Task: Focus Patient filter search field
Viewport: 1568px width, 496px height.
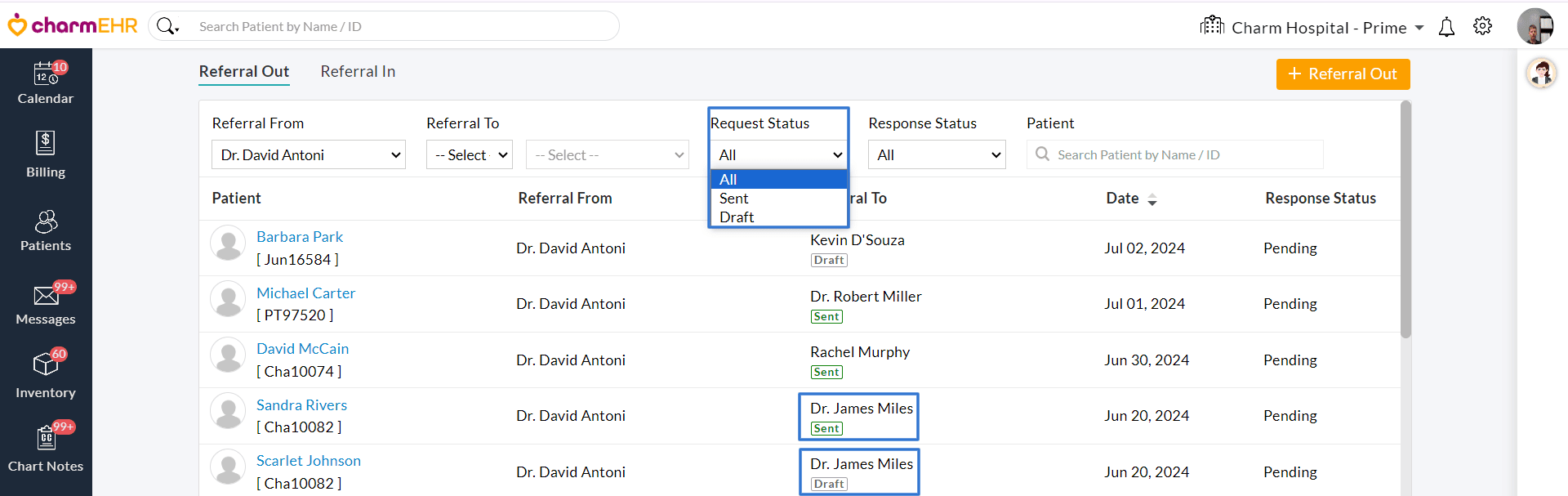Action: 1174,154
